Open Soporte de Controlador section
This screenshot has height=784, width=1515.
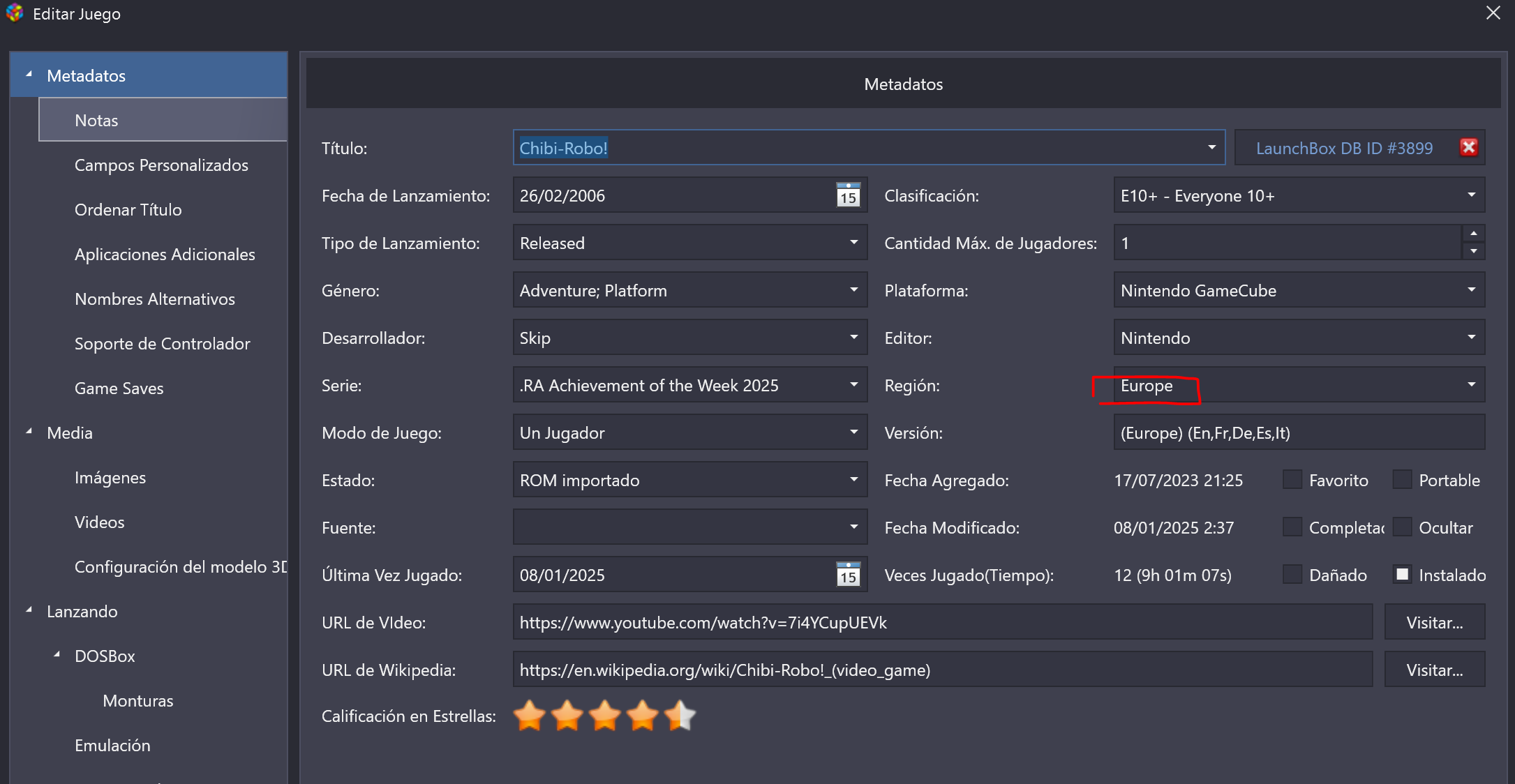(162, 344)
